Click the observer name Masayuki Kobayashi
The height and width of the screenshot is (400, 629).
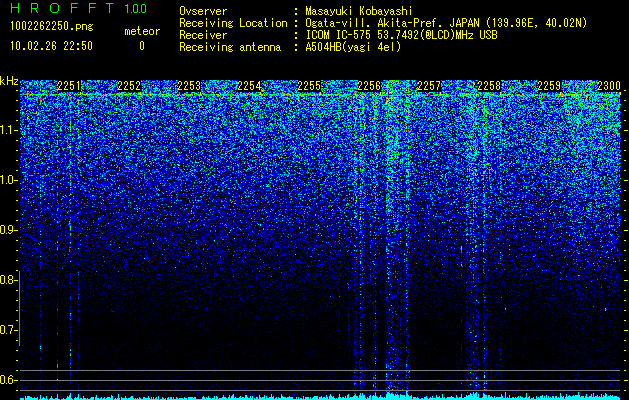click(x=359, y=11)
